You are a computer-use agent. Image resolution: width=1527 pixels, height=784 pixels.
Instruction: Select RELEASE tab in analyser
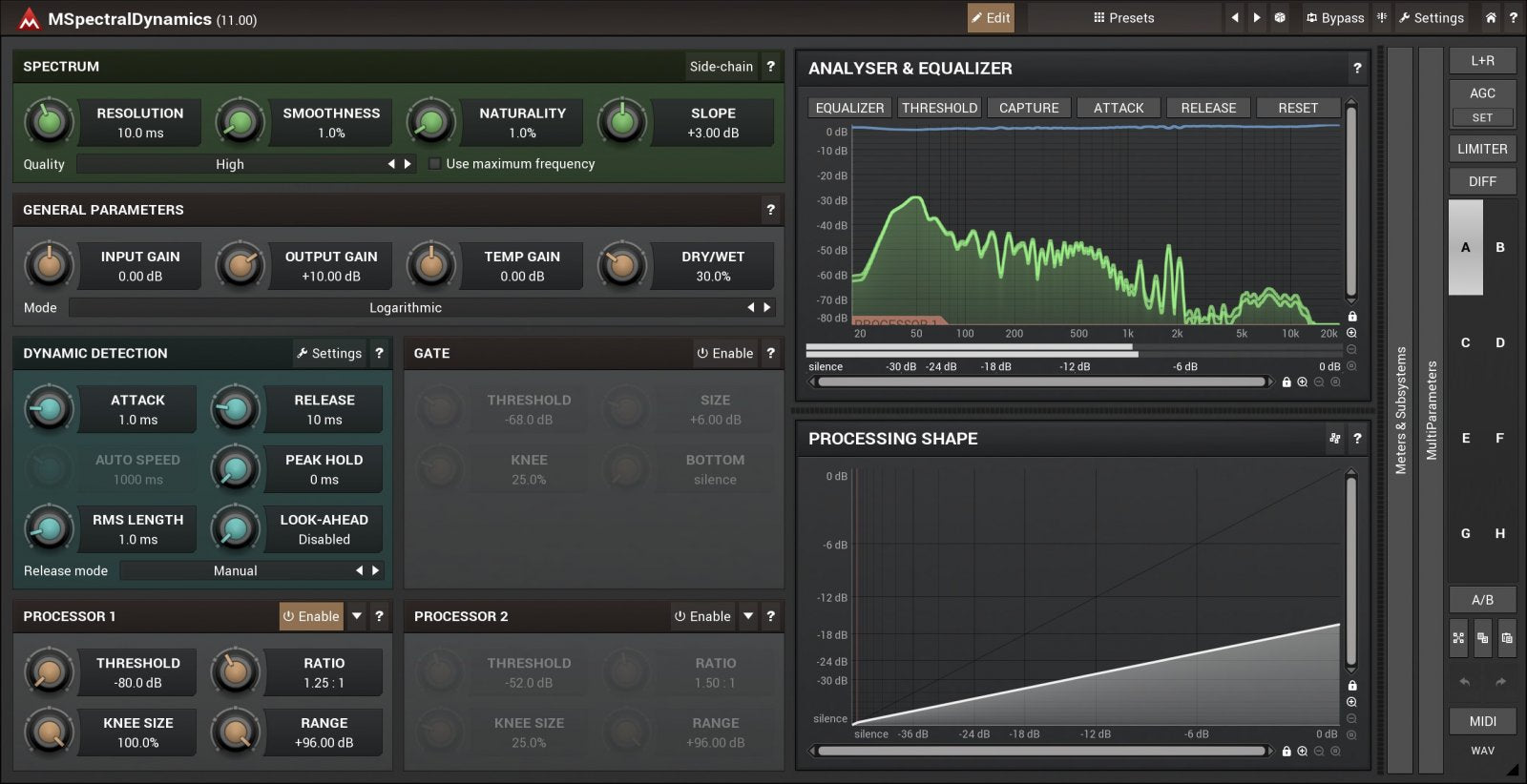click(x=1208, y=108)
